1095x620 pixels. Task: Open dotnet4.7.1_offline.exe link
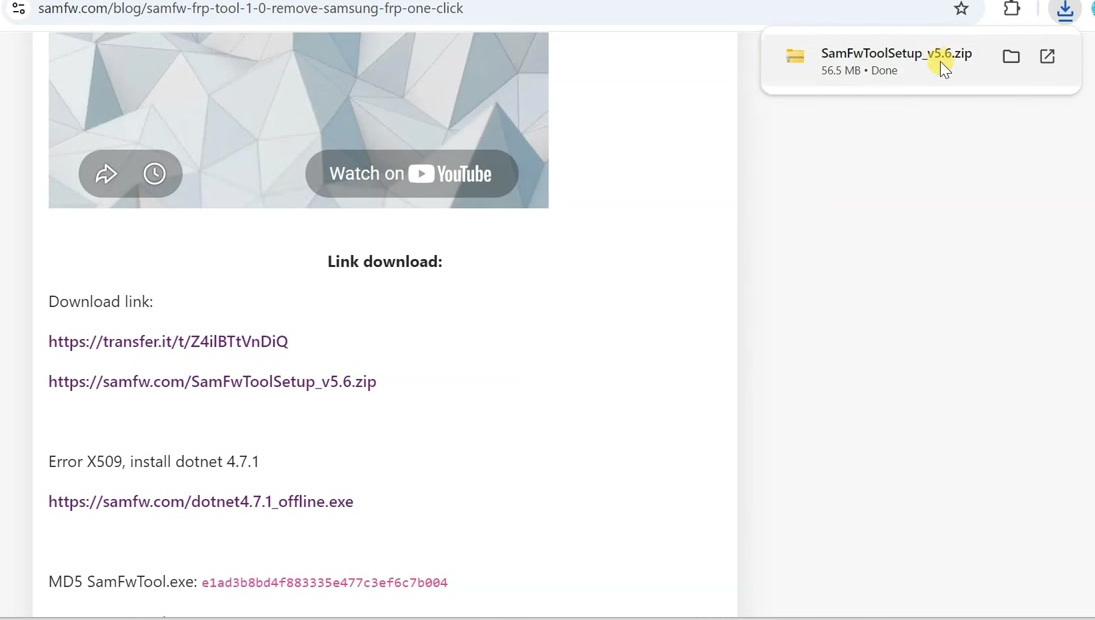(x=201, y=502)
